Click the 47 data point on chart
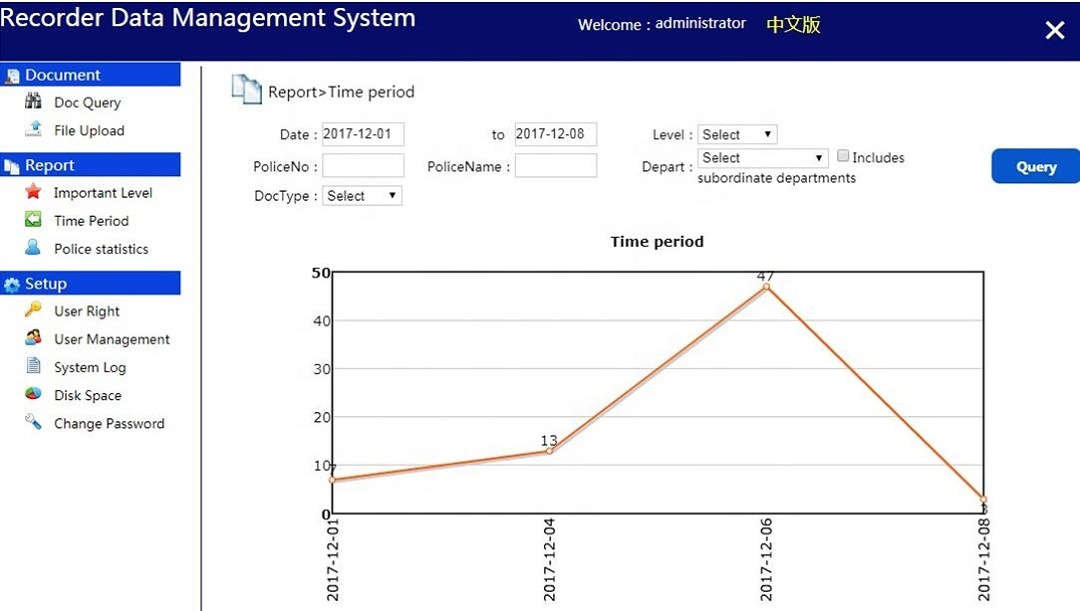1080x611 pixels. point(767,287)
